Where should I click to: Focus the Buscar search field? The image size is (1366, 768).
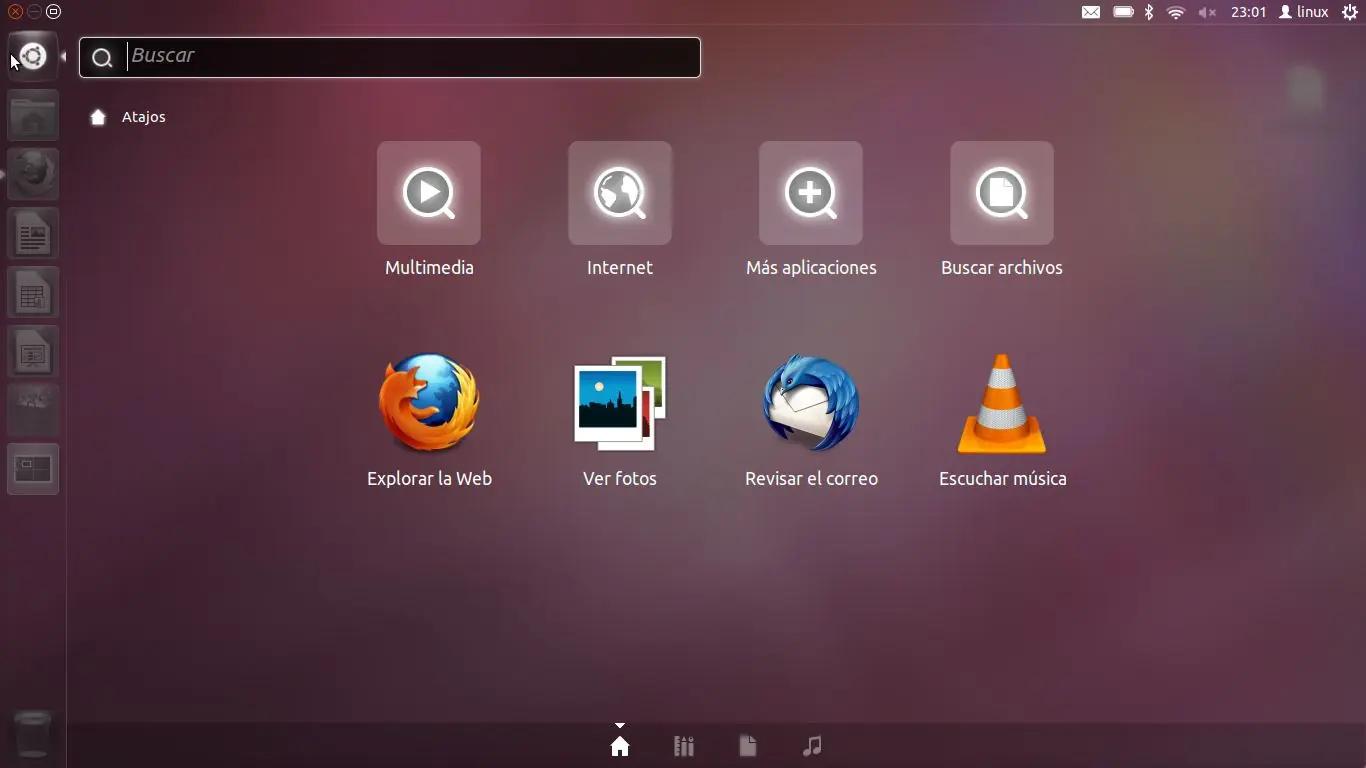pyautogui.click(x=390, y=57)
